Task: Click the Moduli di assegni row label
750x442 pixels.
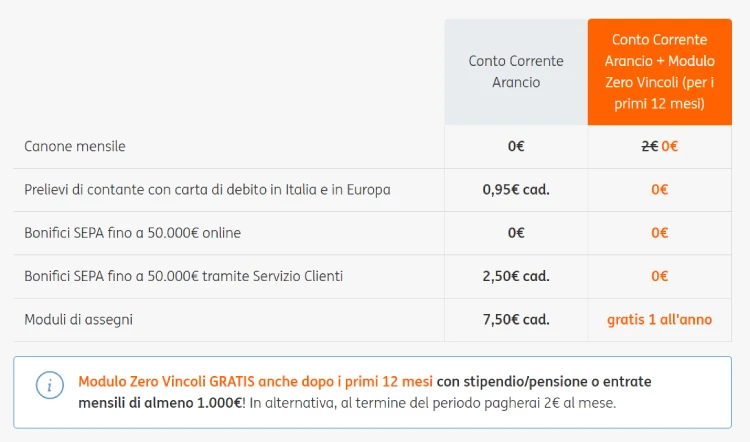Action: coord(79,320)
